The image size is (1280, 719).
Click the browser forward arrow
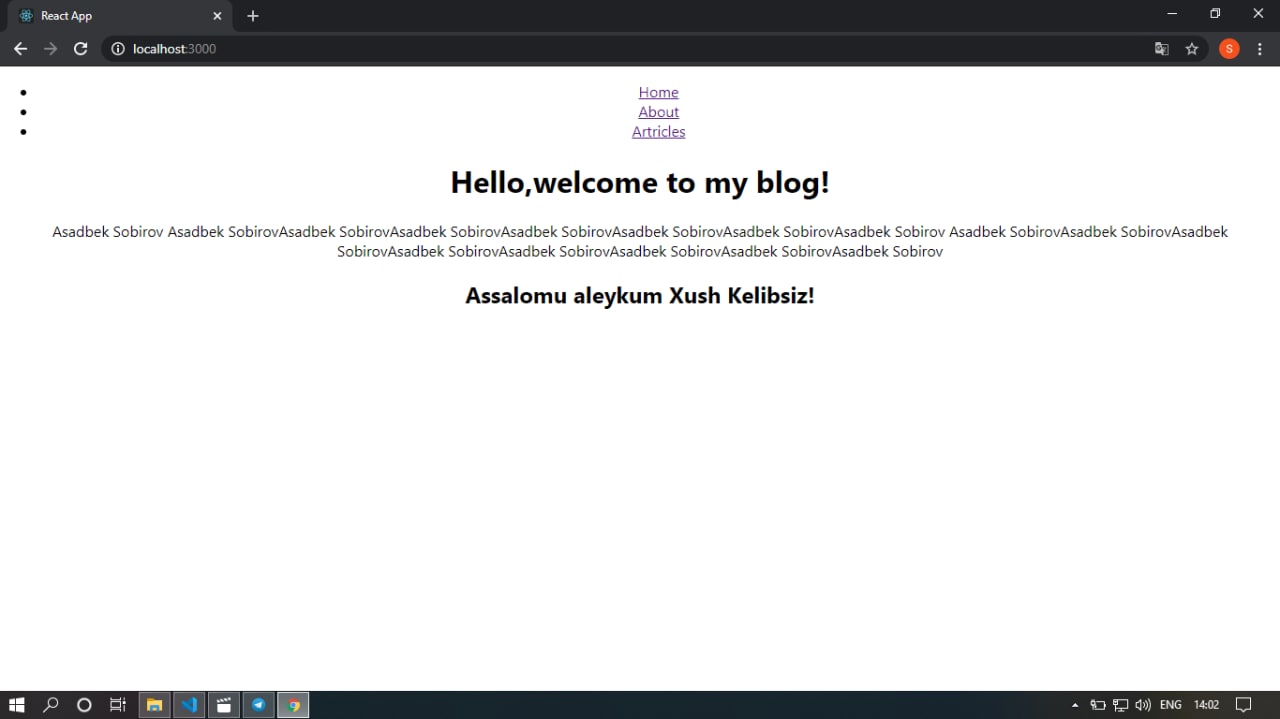pyautogui.click(x=50, y=49)
